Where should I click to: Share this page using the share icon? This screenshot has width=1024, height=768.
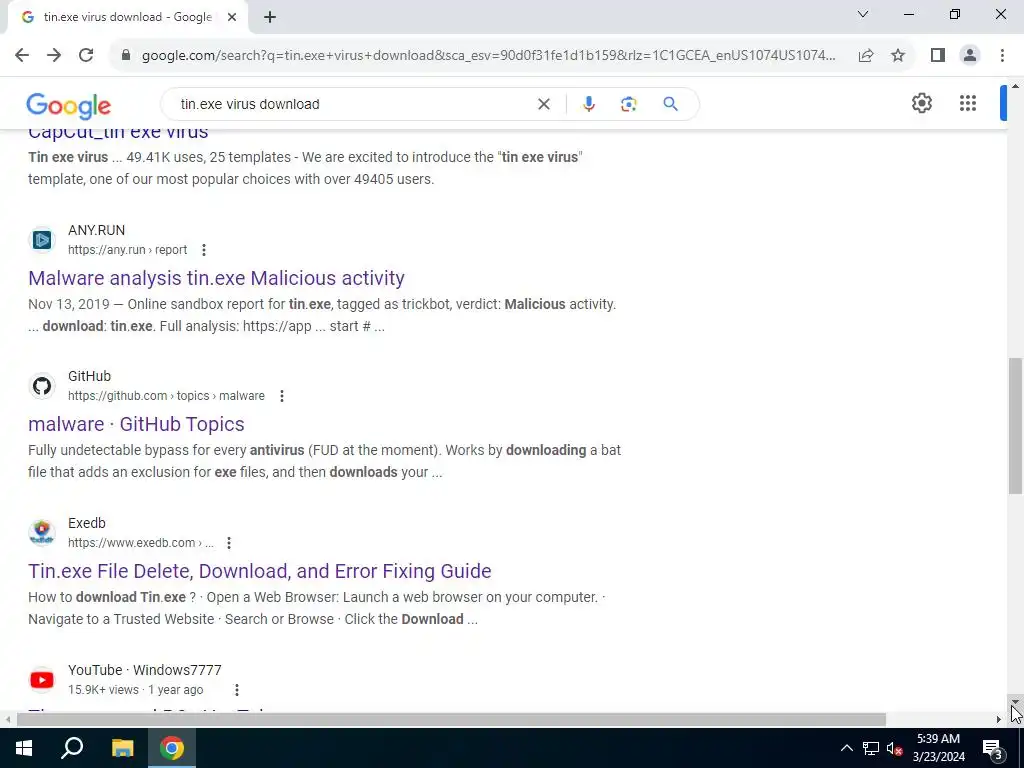point(866,56)
